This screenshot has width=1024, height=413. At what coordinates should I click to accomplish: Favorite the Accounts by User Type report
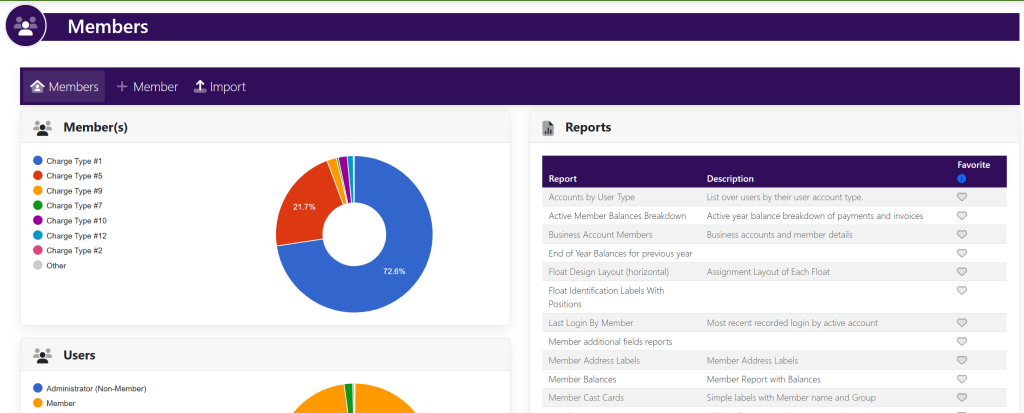point(962,198)
